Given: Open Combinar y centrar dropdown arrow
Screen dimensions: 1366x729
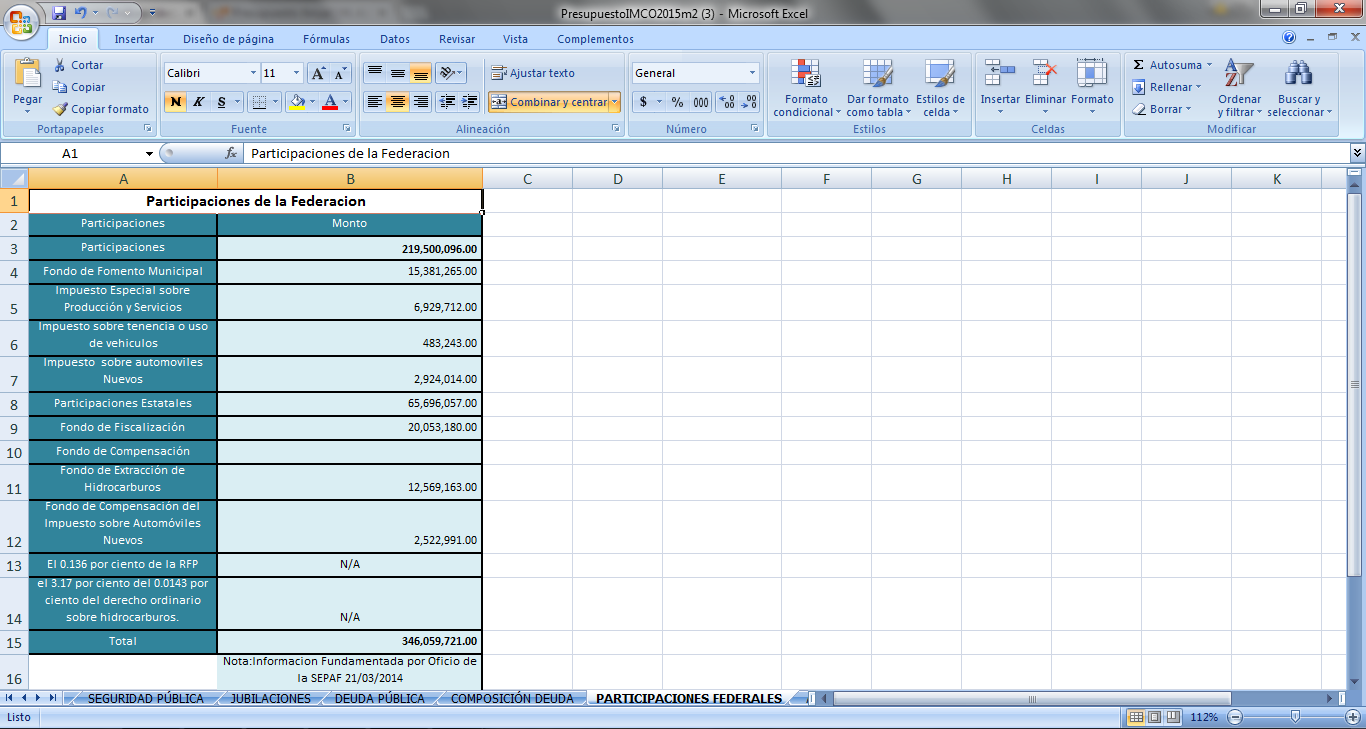Looking at the screenshot, I should (614, 102).
